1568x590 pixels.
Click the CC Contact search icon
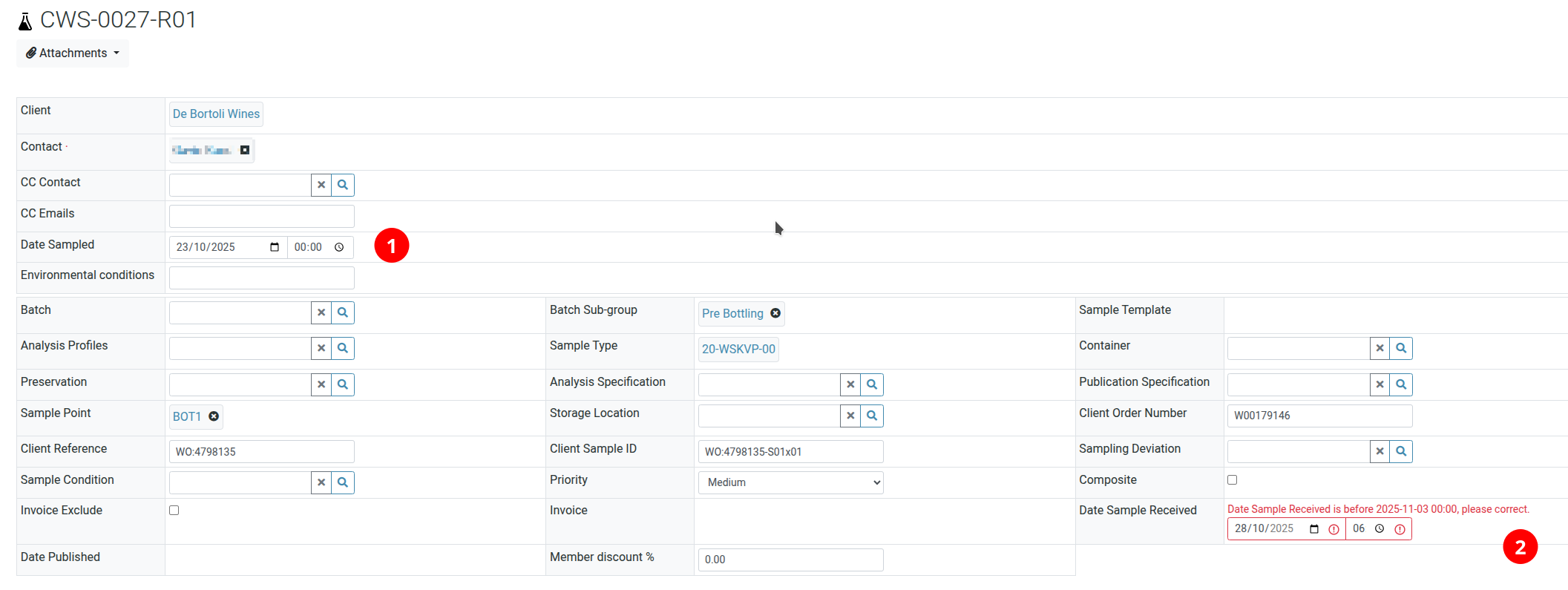[x=343, y=185]
